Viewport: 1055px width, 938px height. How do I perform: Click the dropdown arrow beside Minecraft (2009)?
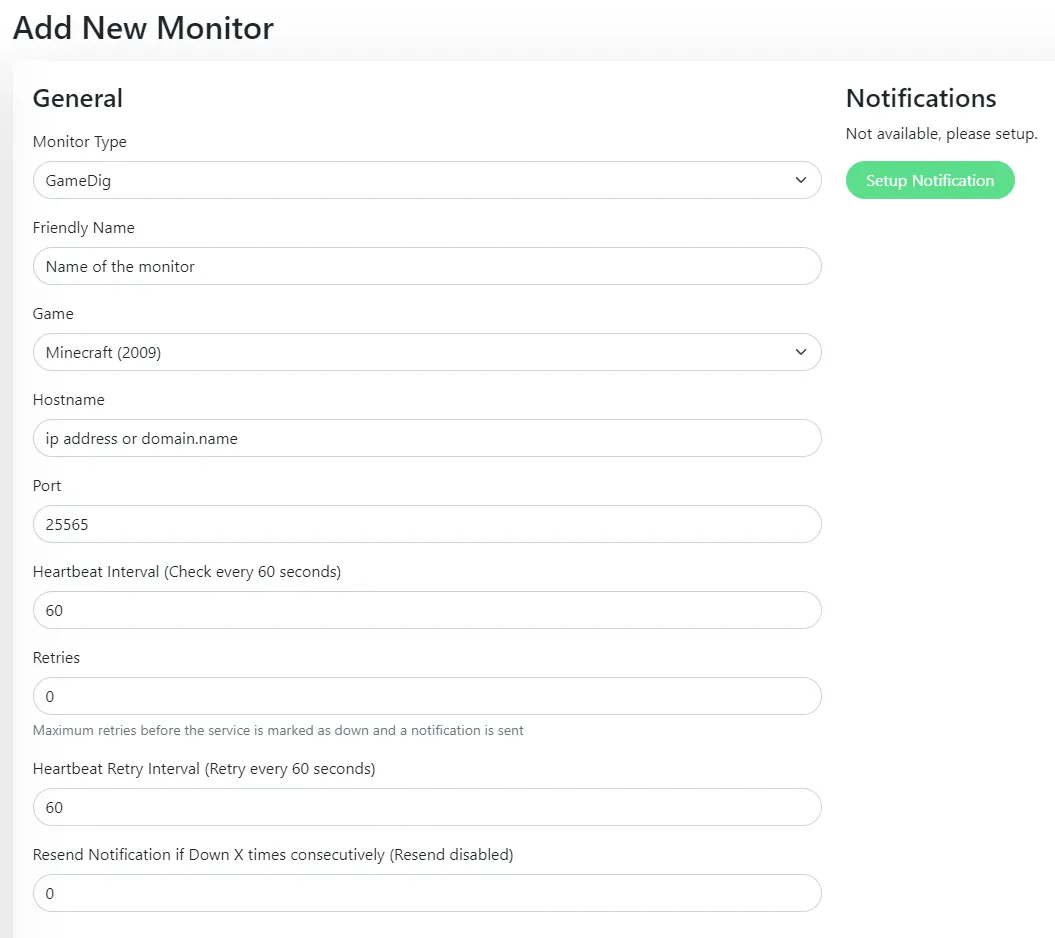point(800,352)
